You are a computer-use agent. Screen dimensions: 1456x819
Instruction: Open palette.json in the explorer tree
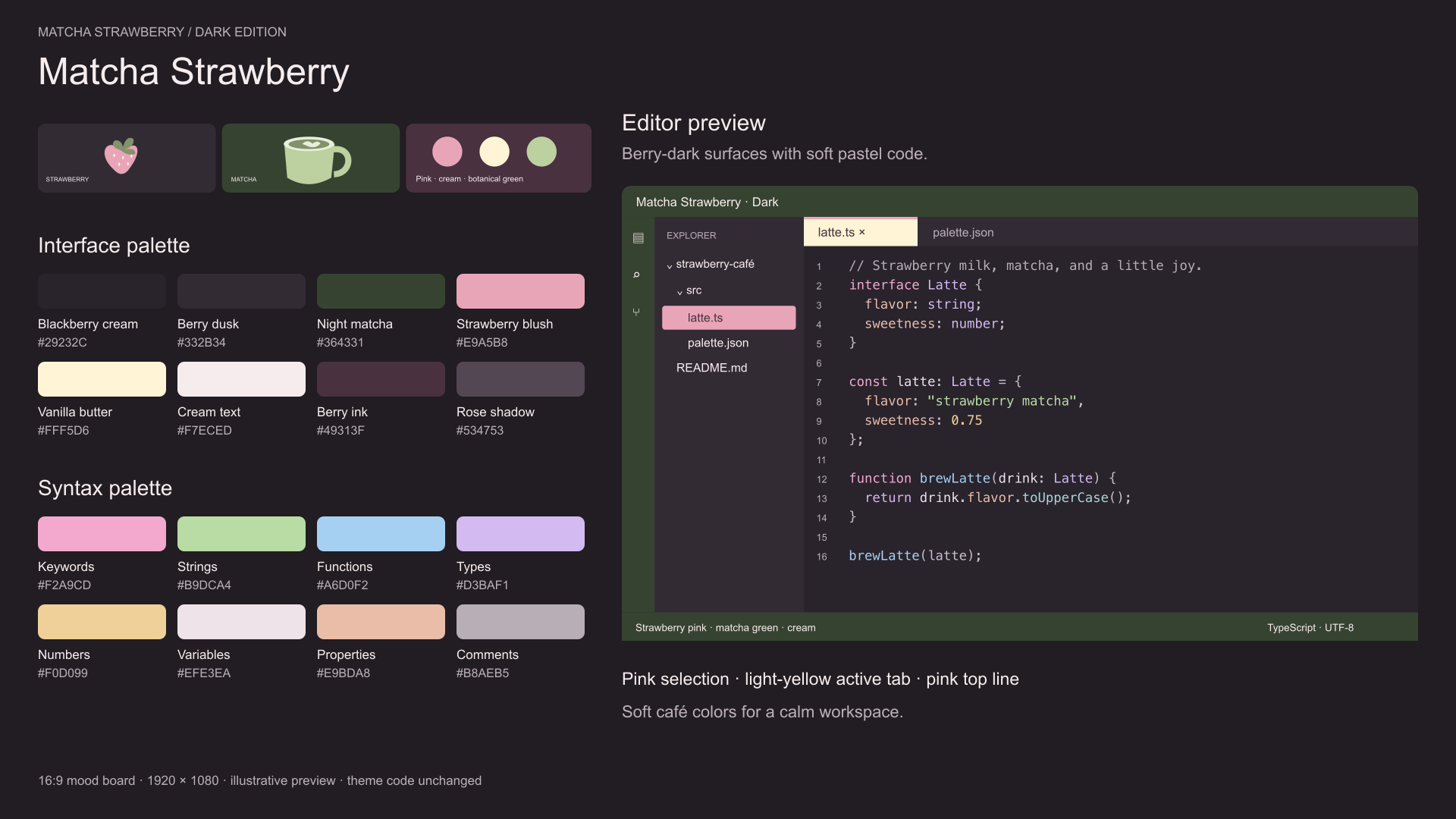(x=718, y=343)
